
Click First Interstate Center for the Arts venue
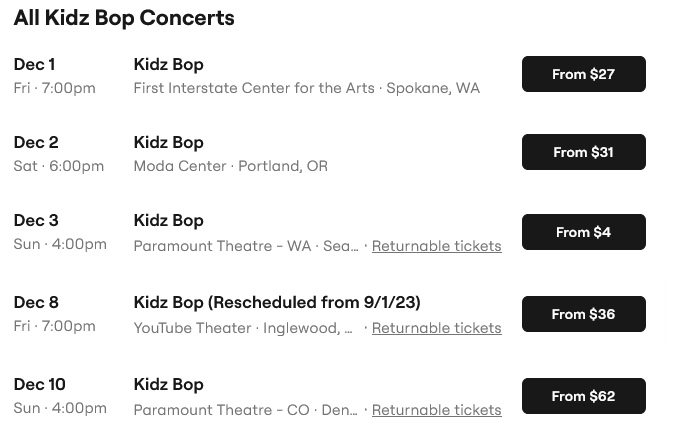pos(255,88)
